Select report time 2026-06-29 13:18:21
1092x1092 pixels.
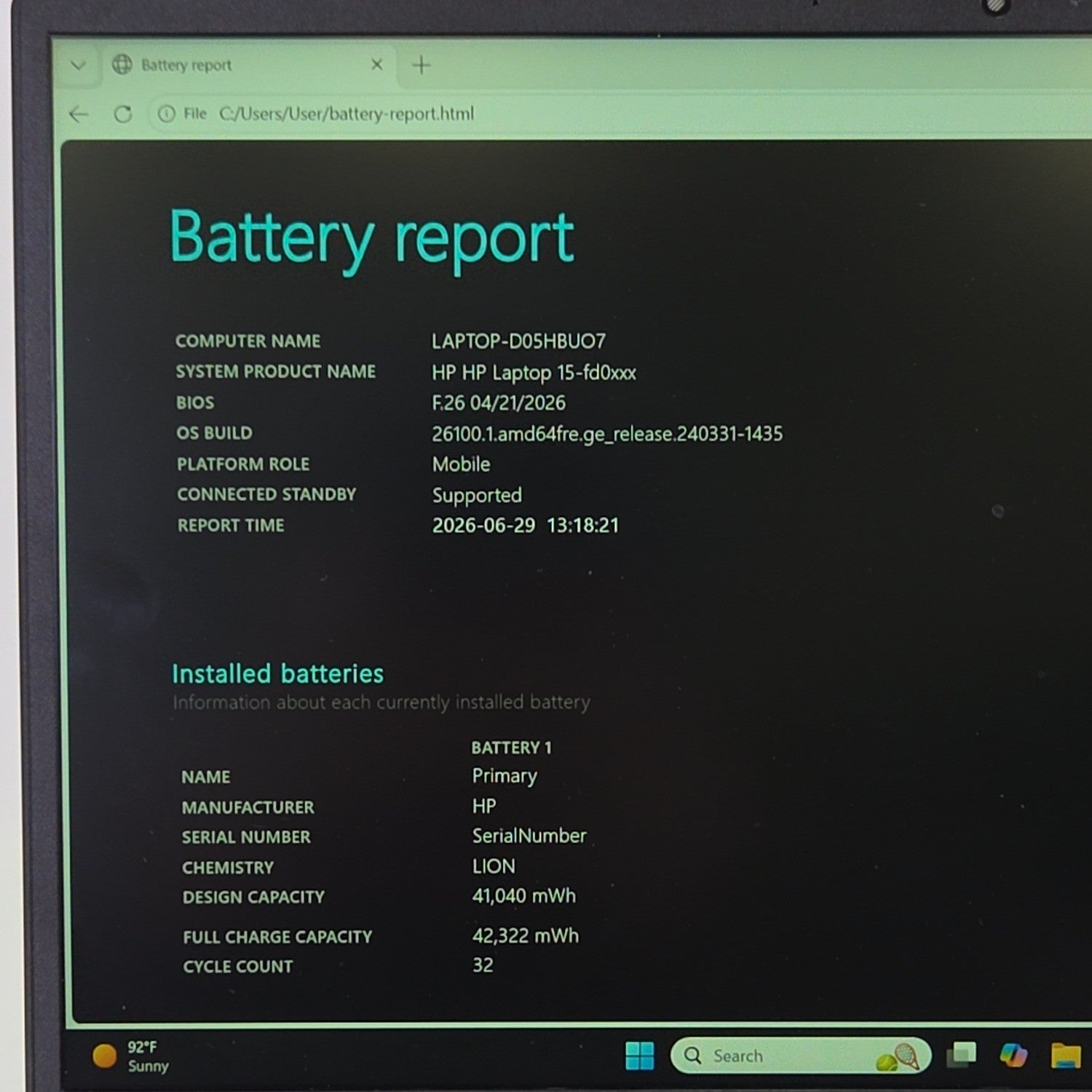(526, 526)
